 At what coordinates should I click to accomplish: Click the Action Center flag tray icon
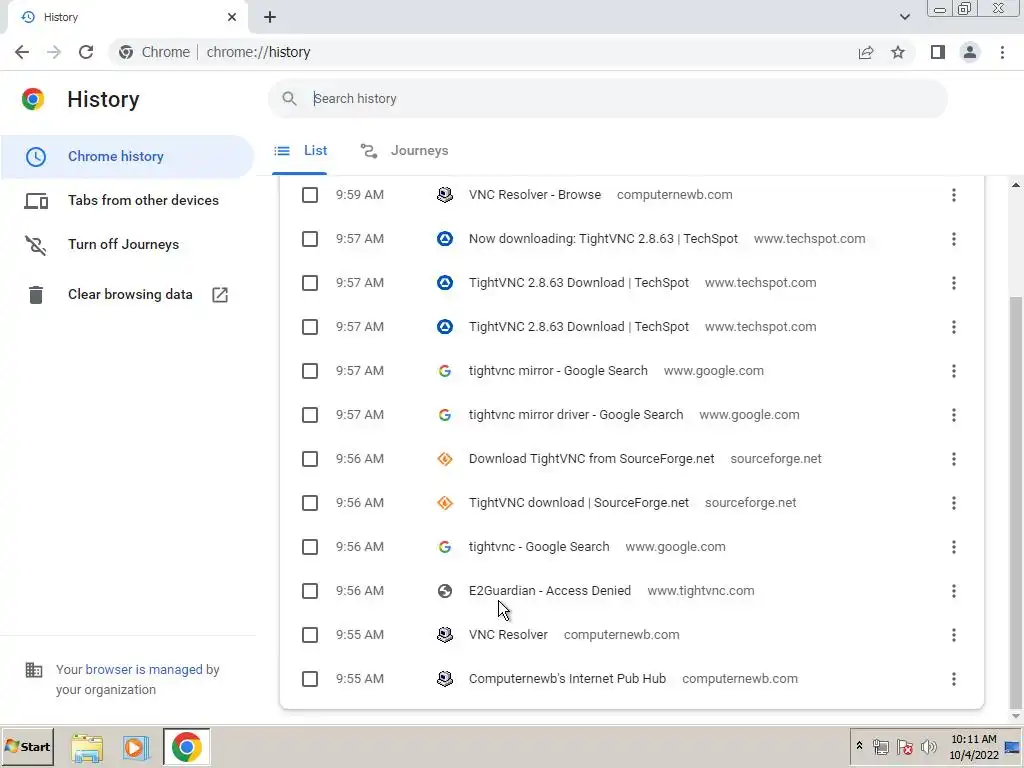point(904,746)
